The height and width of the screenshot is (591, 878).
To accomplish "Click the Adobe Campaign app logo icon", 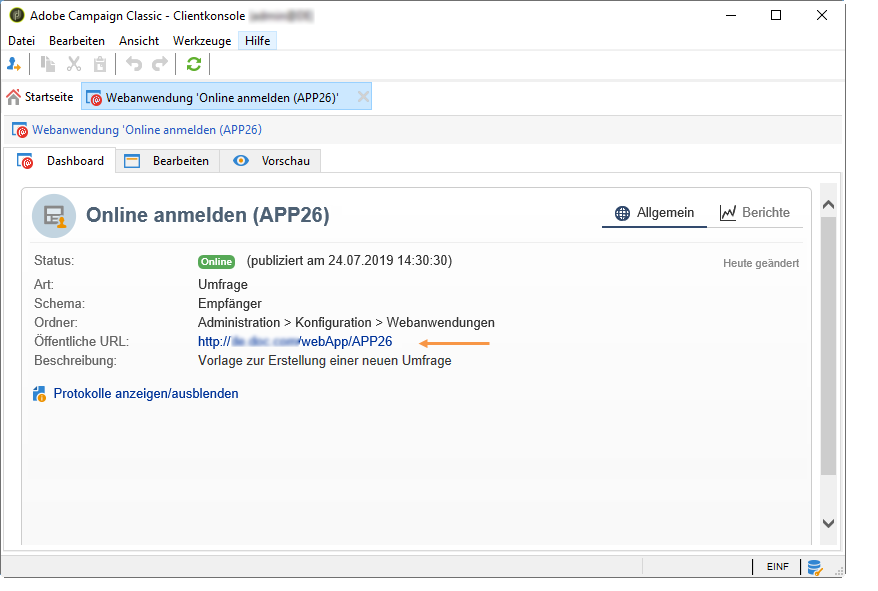I will pos(17,16).
